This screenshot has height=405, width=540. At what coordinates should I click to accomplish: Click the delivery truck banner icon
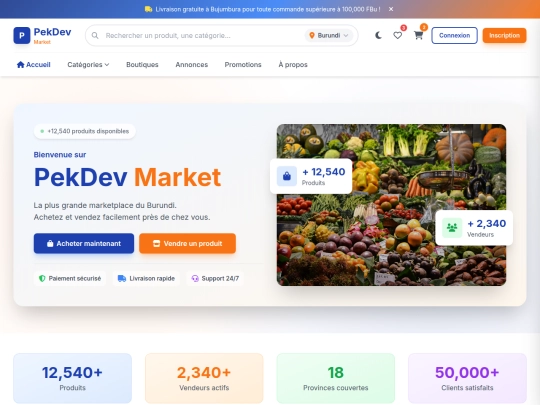click(148, 9)
